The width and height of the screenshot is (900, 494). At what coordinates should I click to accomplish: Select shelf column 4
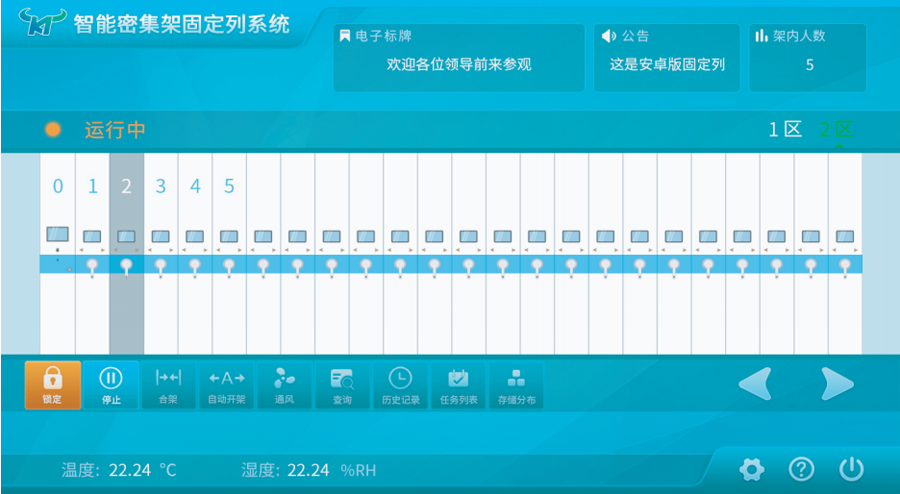coord(195,253)
